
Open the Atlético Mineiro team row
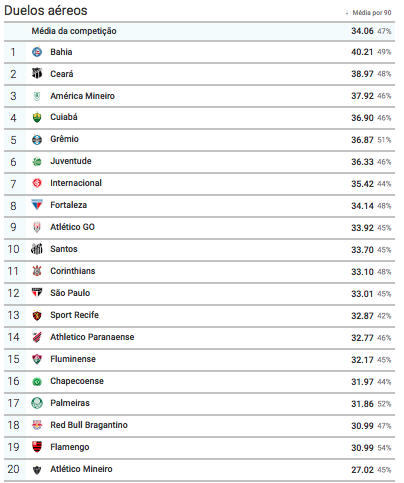(x=199, y=470)
